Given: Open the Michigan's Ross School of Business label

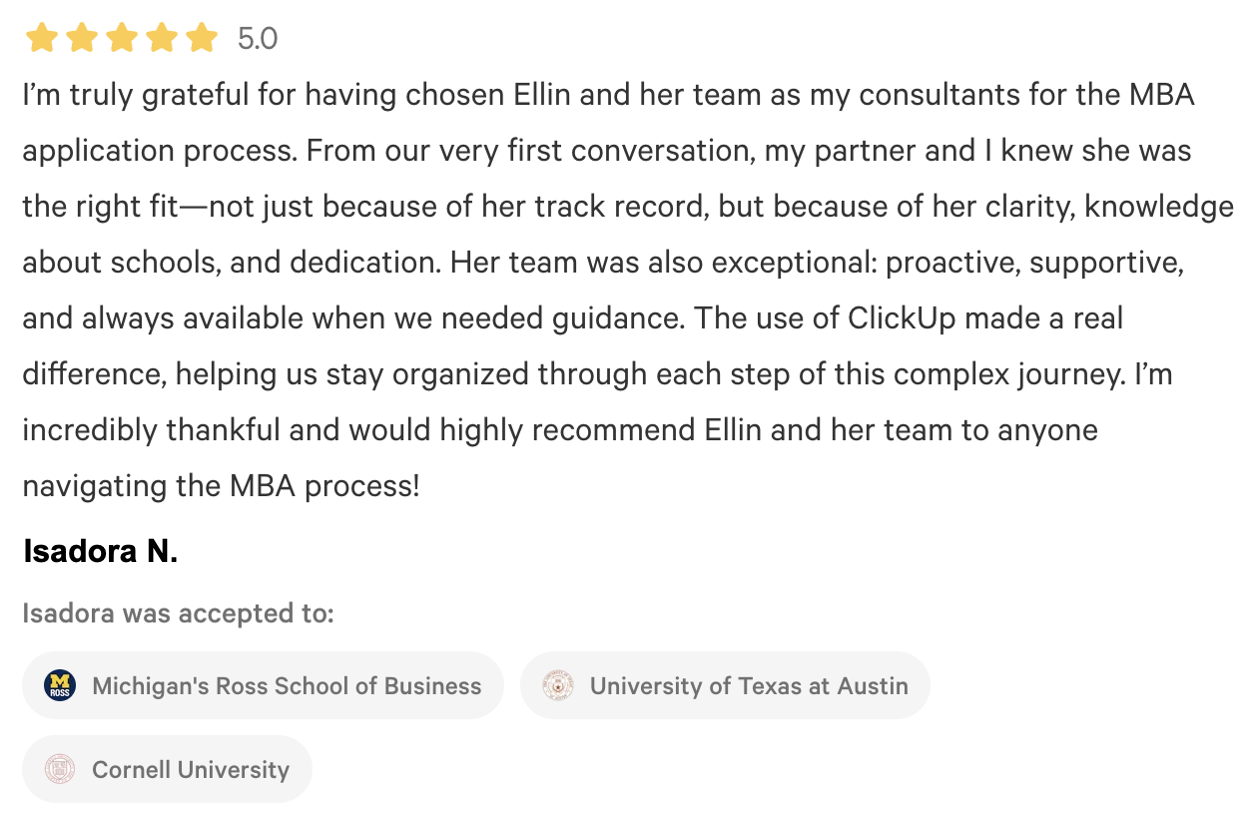Looking at the screenshot, I should (286, 686).
